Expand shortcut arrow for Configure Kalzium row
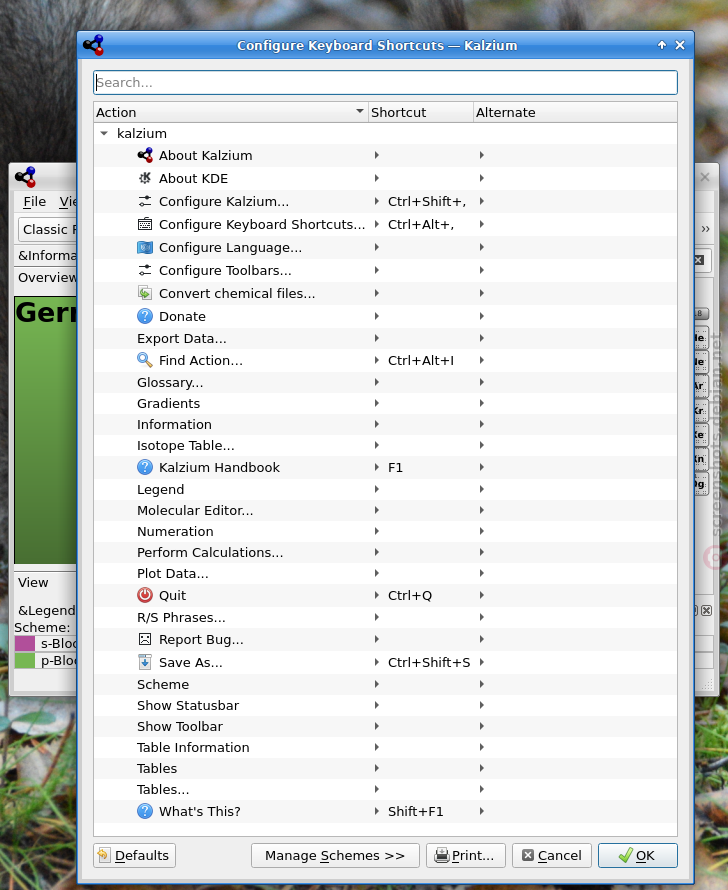The height and width of the screenshot is (890, 728). click(377, 201)
